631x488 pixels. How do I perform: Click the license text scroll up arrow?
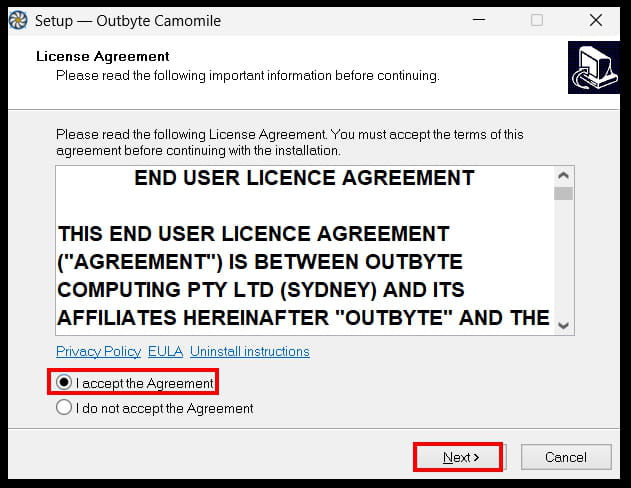point(563,176)
